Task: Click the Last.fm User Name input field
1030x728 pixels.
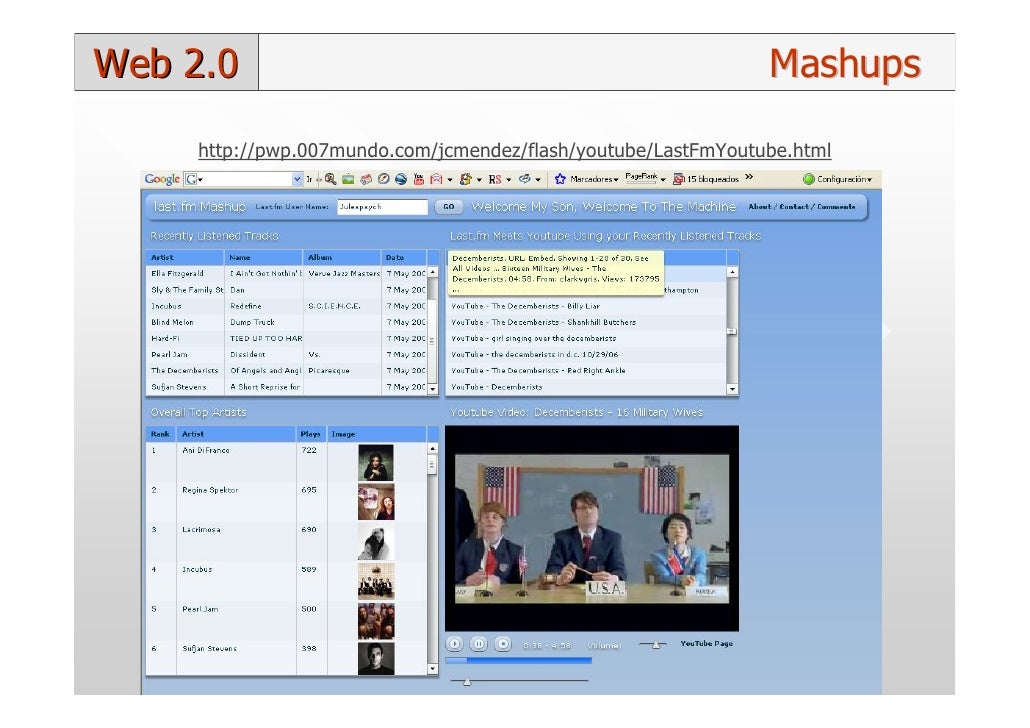Action: pos(382,207)
